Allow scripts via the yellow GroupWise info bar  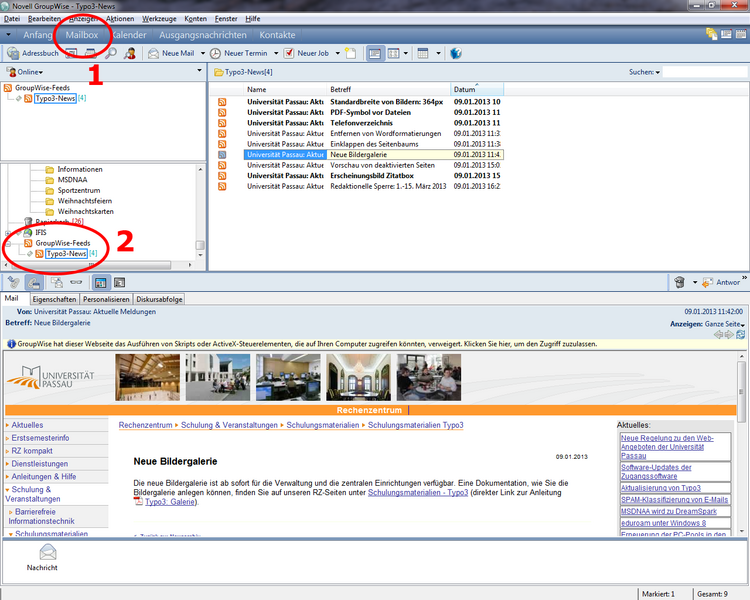tap(306, 344)
